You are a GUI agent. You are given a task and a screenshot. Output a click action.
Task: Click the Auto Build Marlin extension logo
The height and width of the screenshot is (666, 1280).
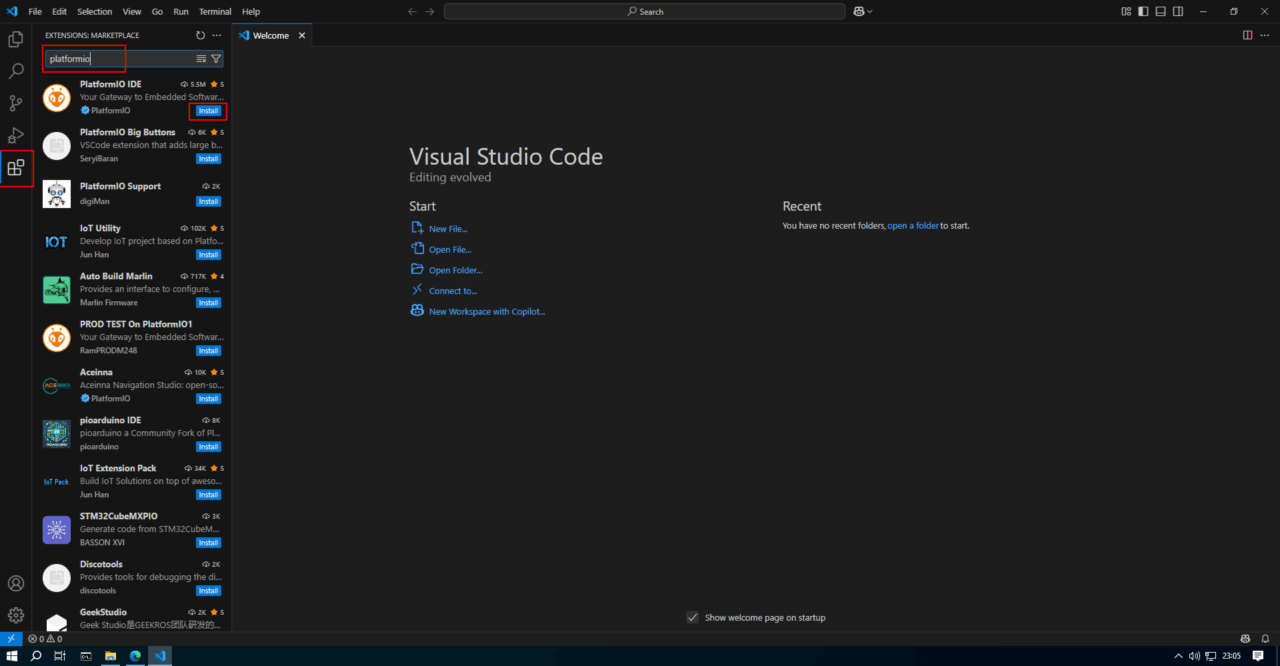click(57, 289)
